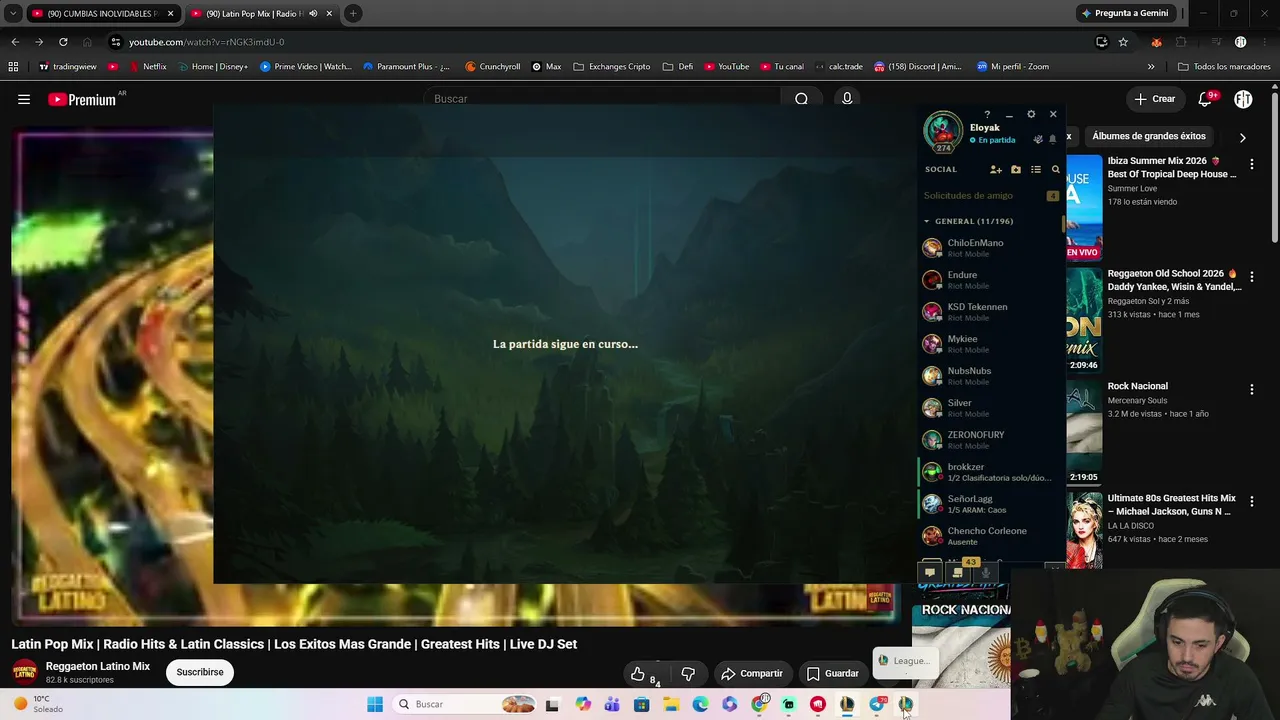
Task: Open a new browser tab
Action: pyautogui.click(x=353, y=14)
